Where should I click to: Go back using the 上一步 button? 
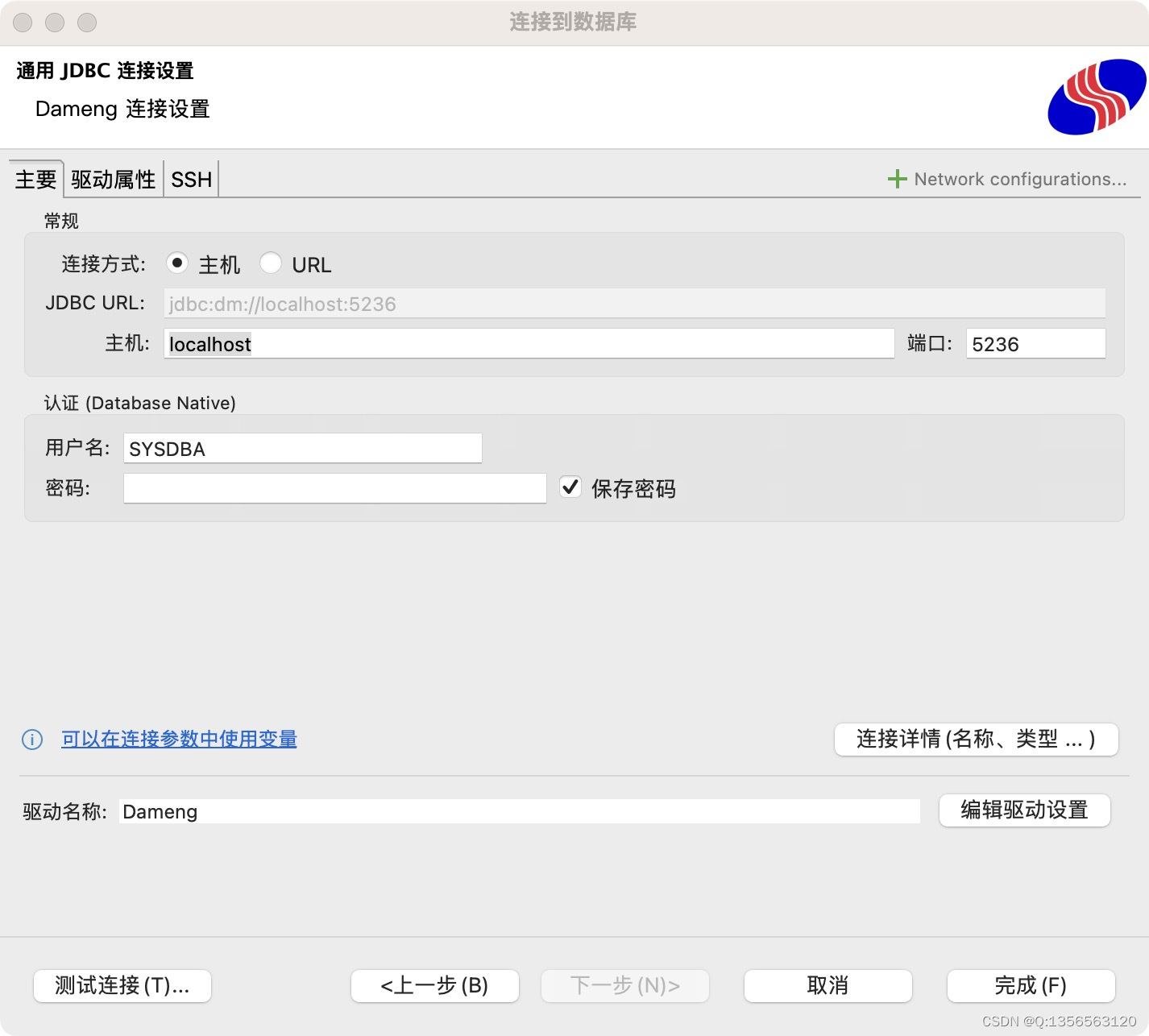(434, 985)
